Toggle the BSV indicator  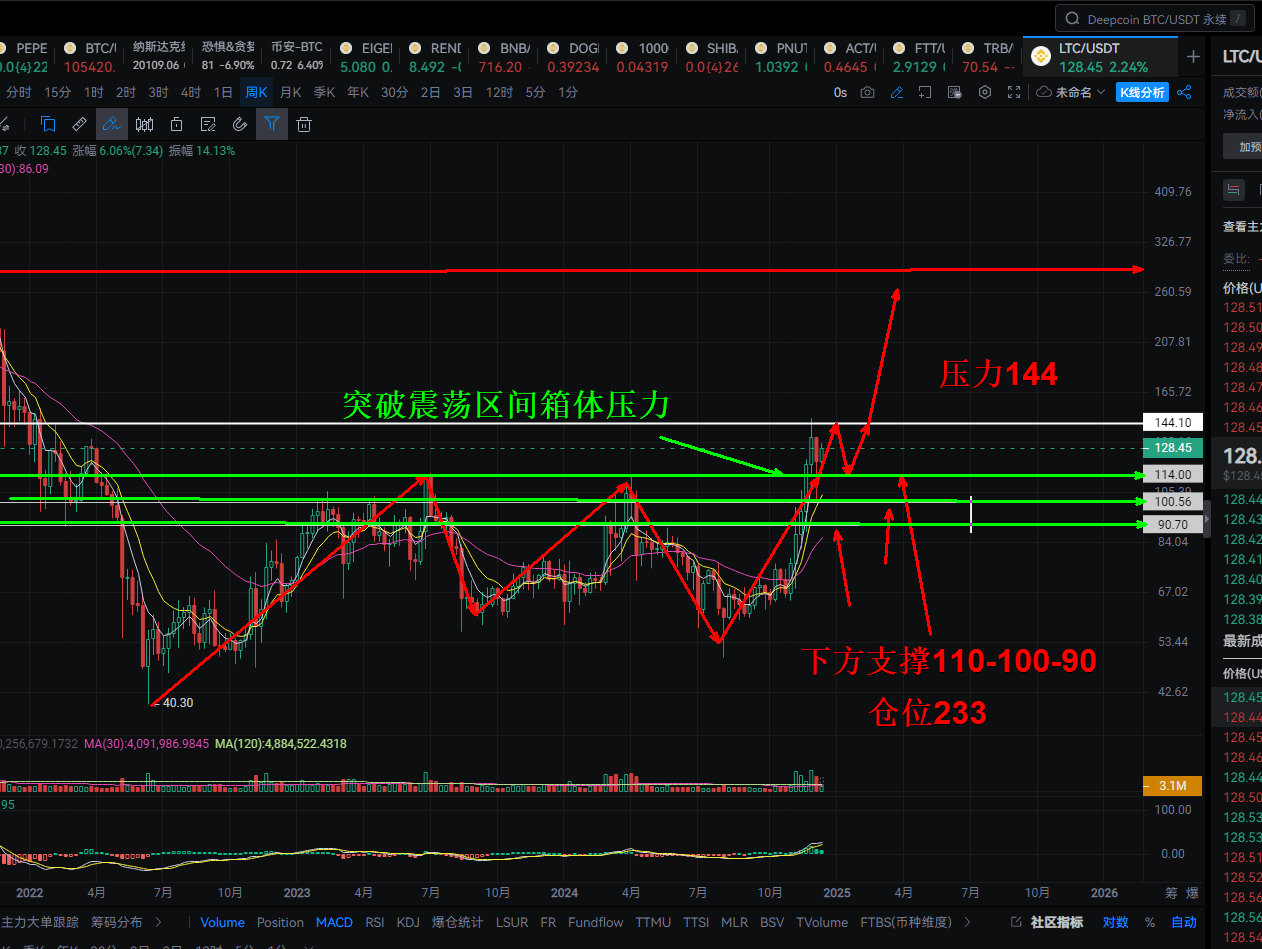click(772, 922)
